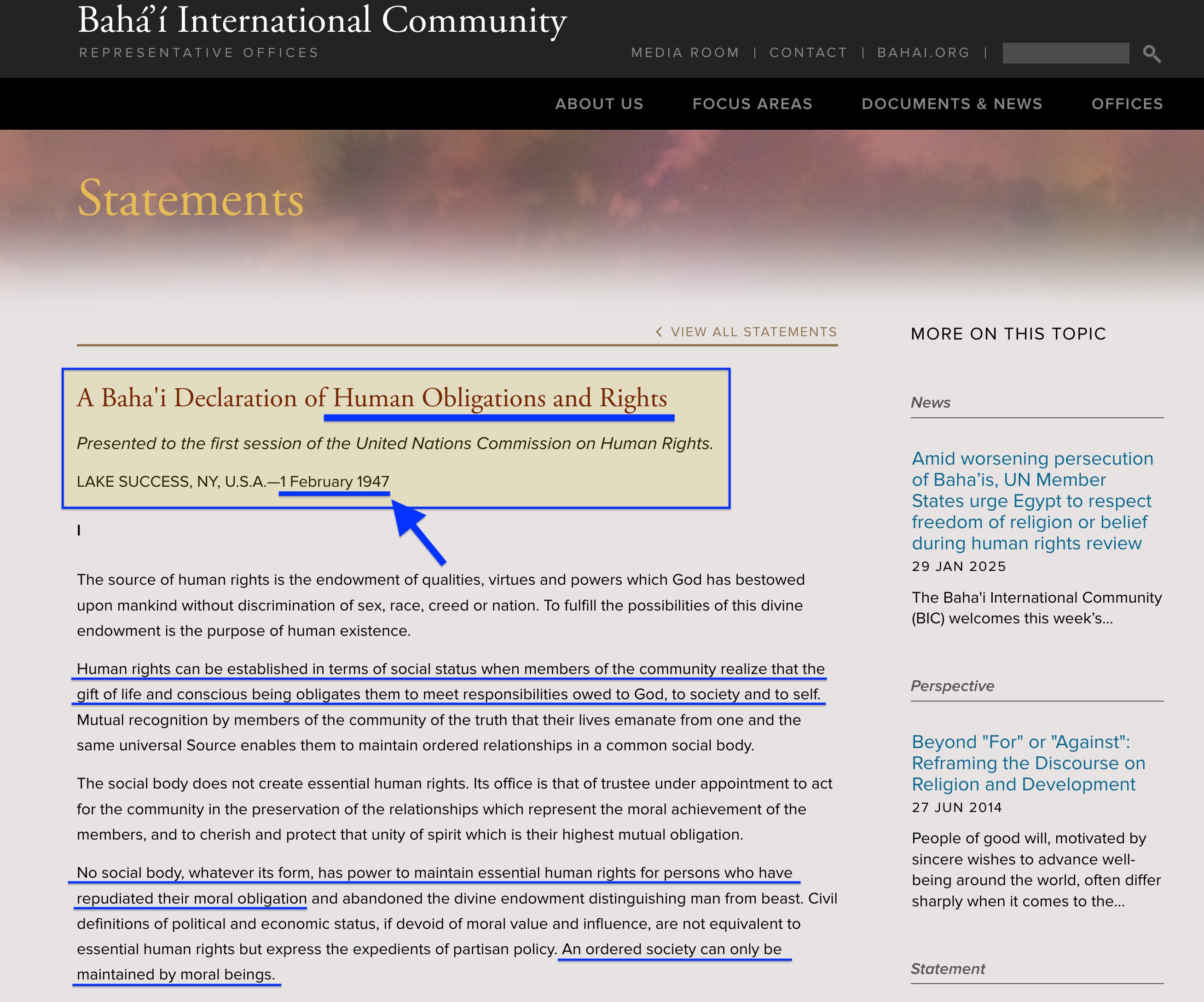Open the Media Room link

pyautogui.click(x=685, y=53)
